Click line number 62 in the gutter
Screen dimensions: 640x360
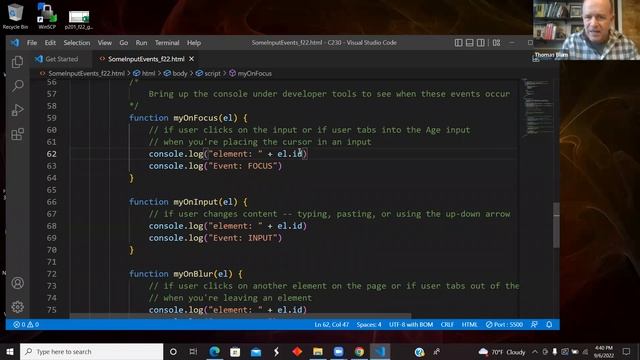coord(51,154)
